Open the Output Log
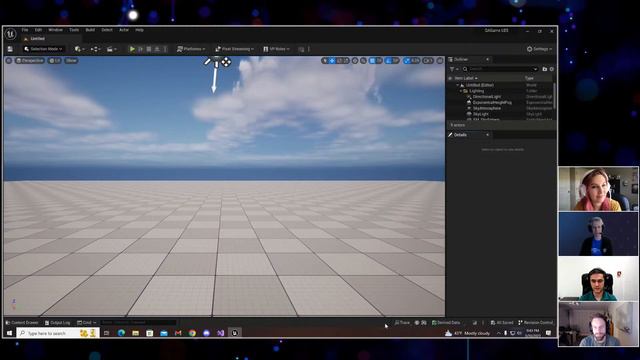This screenshot has width=640, height=360. [57, 322]
